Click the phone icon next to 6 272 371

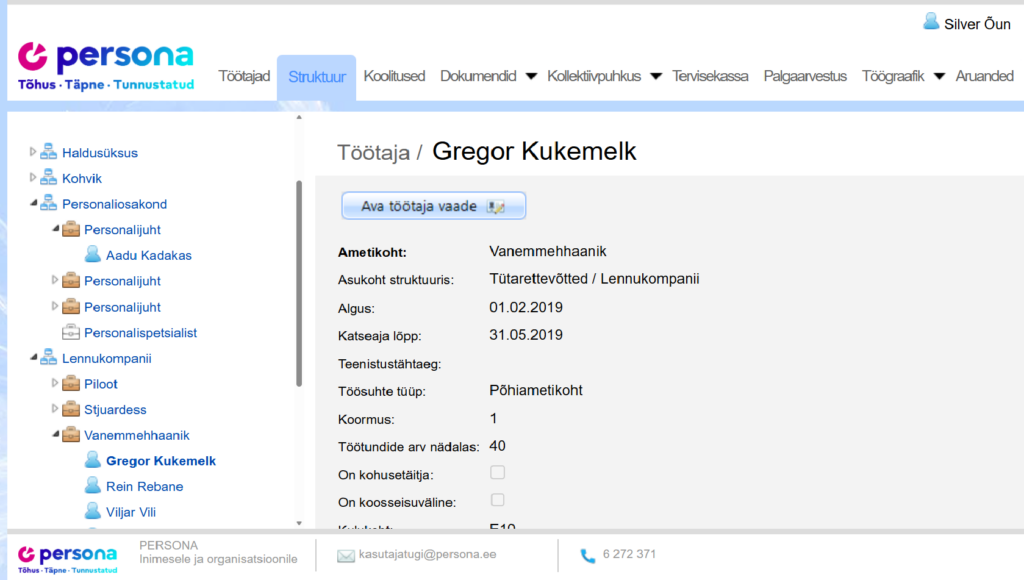589,552
